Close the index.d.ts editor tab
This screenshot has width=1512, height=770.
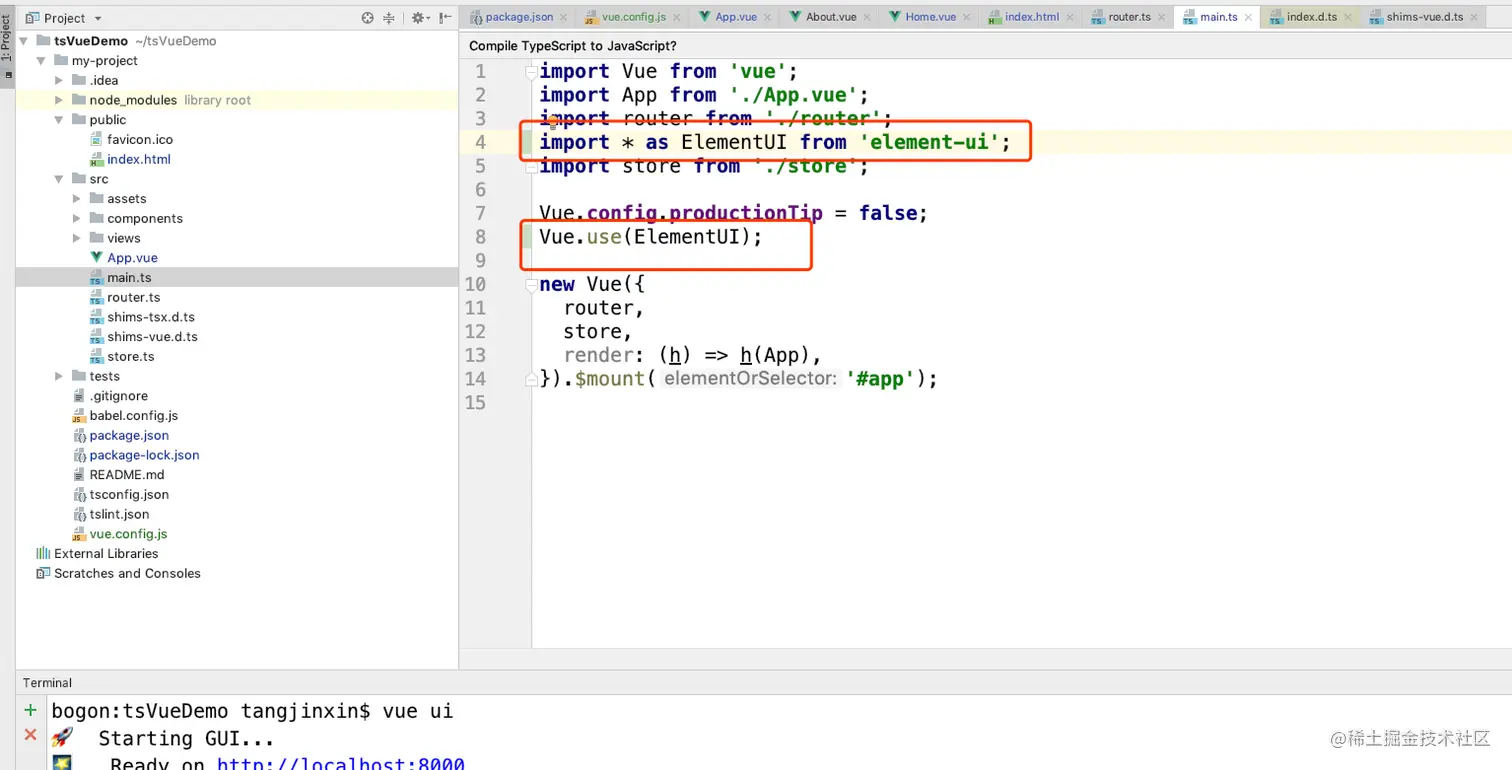[1348, 17]
